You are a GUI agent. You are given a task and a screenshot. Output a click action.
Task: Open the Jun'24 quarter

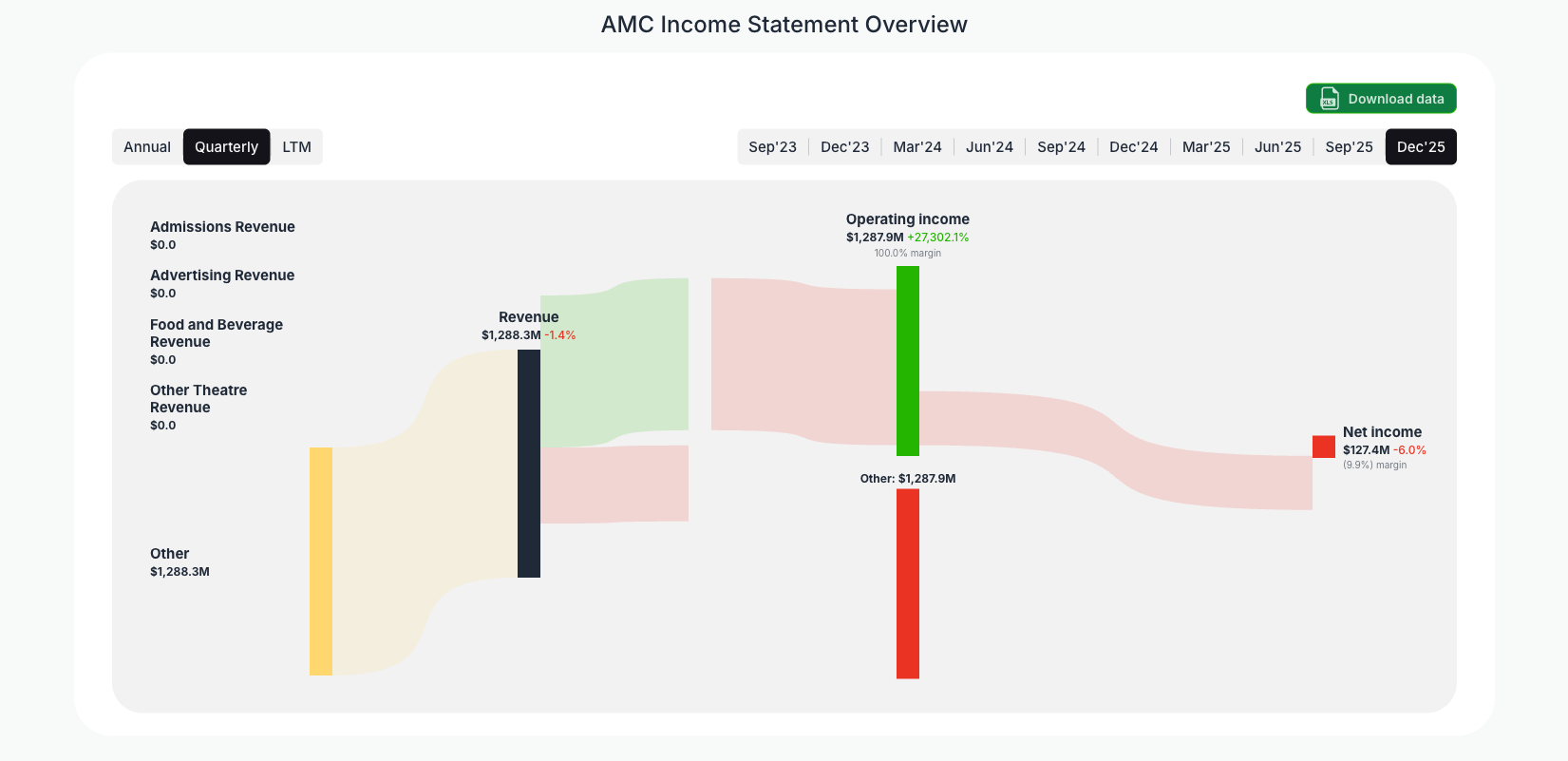pyautogui.click(x=989, y=146)
